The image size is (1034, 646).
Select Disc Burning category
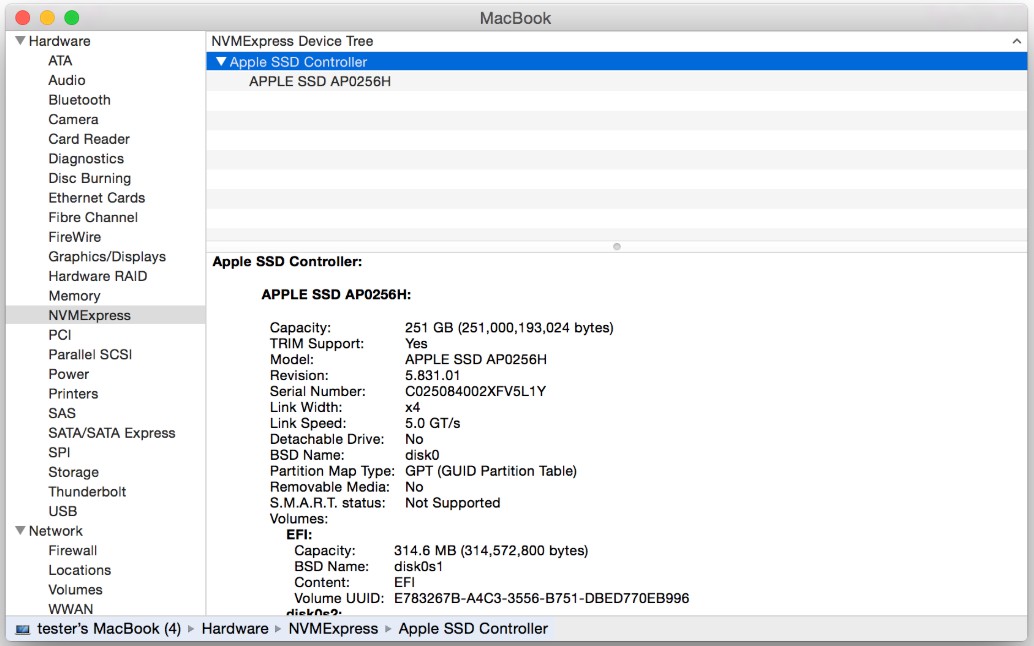[90, 179]
